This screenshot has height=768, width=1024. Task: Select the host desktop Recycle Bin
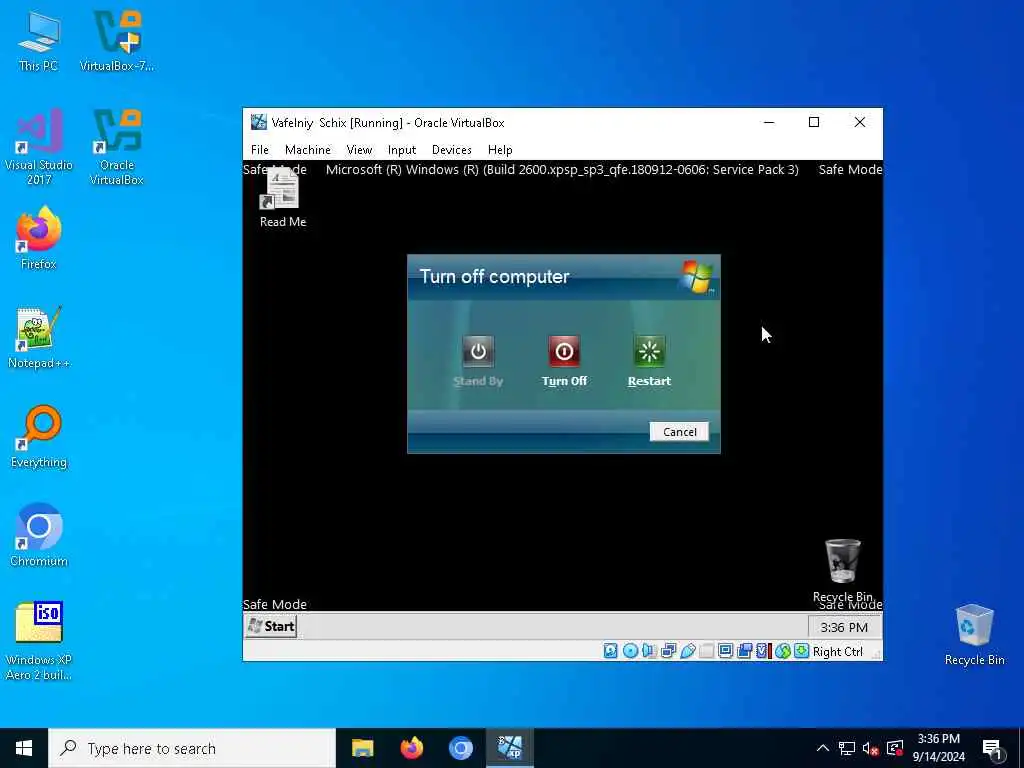coord(974,635)
